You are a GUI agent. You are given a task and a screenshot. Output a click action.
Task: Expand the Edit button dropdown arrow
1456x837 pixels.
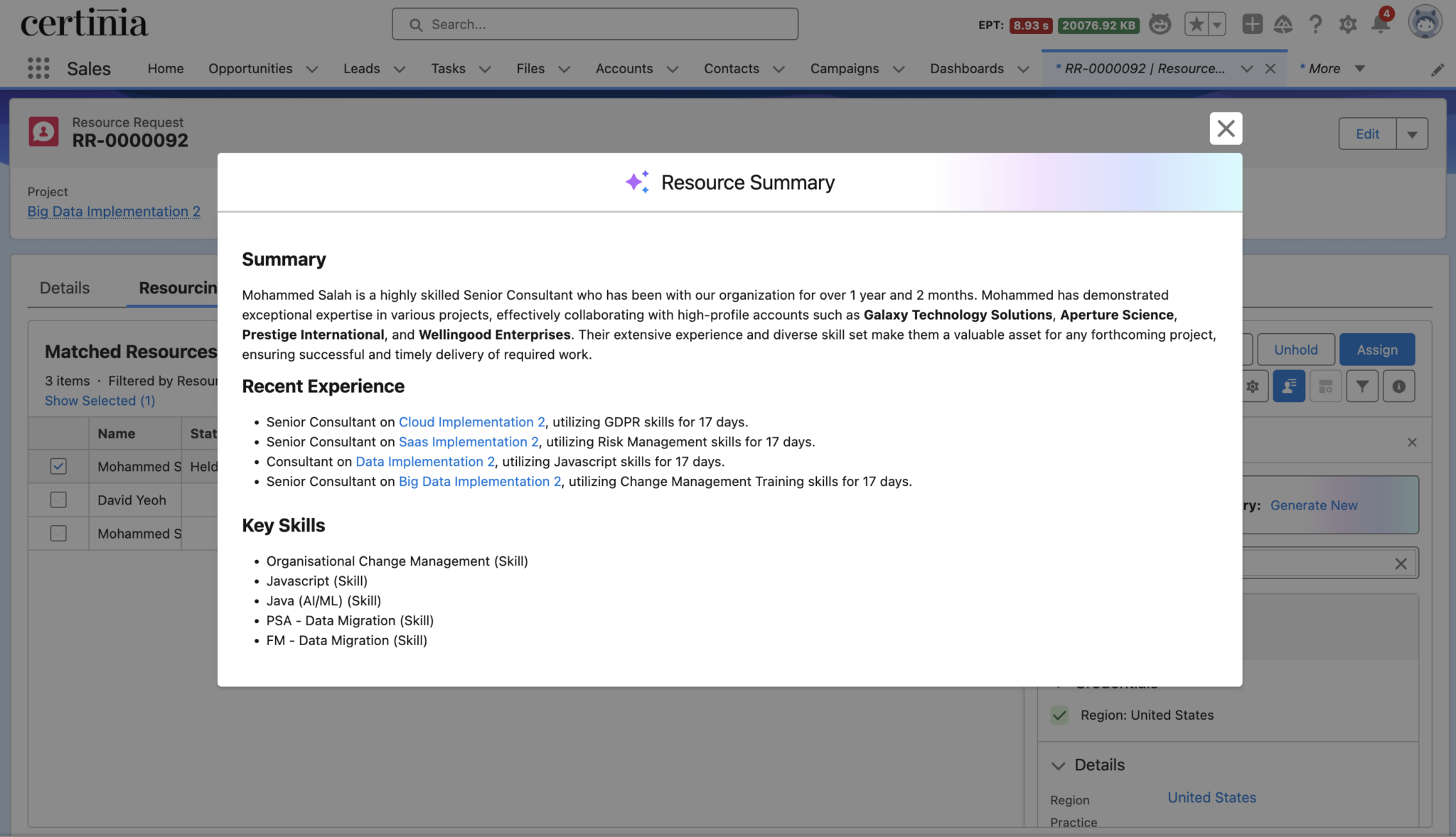(x=1413, y=133)
